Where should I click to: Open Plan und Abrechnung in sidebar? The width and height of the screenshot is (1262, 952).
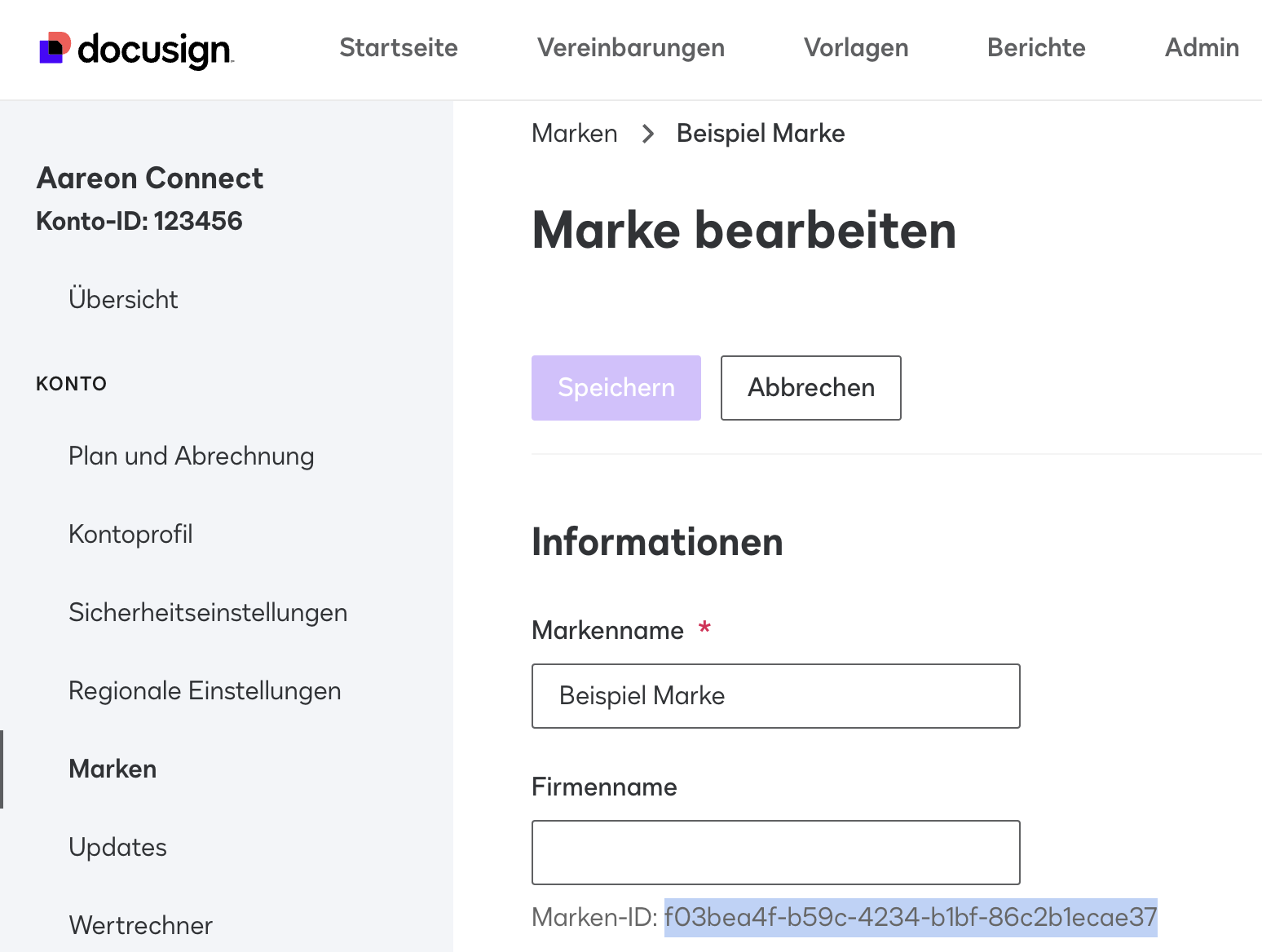click(192, 456)
